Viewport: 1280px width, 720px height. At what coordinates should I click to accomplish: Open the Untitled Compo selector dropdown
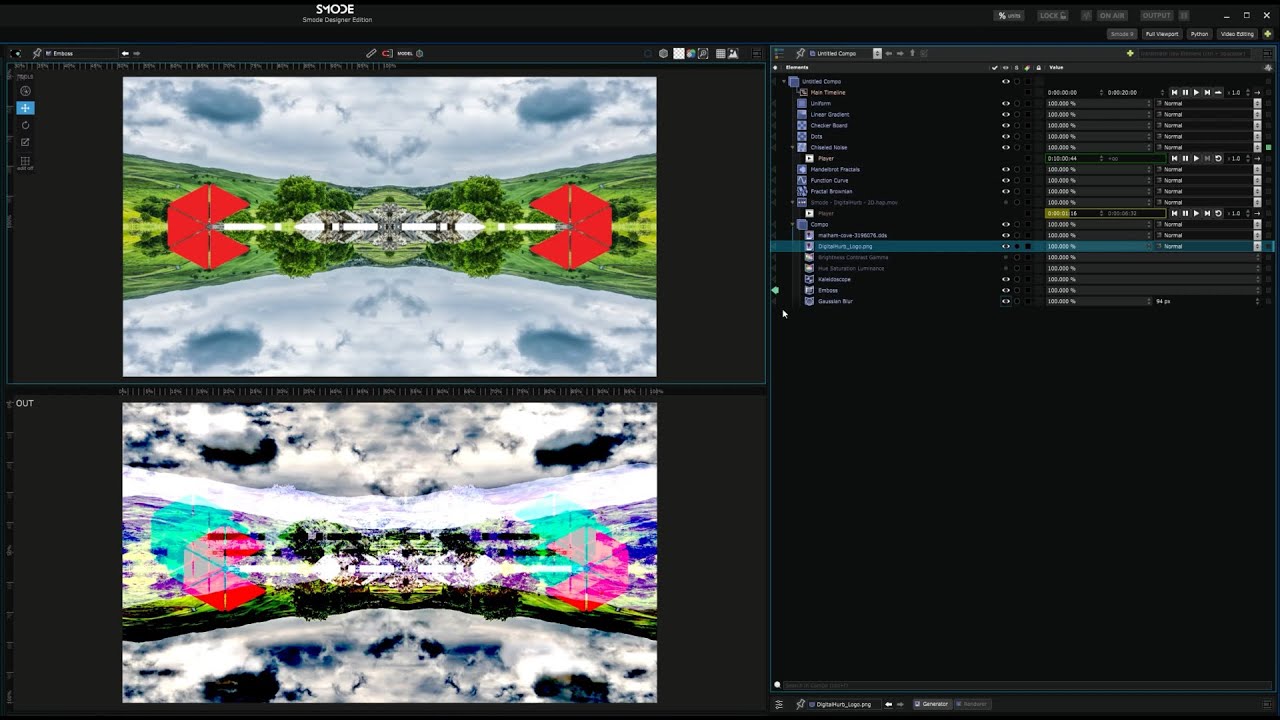[877, 53]
